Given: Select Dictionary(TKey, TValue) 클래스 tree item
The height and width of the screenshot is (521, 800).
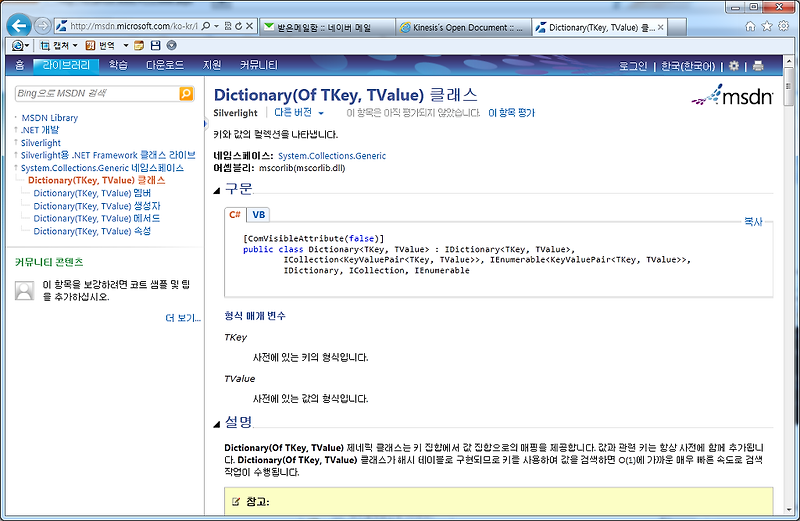Looking at the screenshot, I should coord(96,180).
